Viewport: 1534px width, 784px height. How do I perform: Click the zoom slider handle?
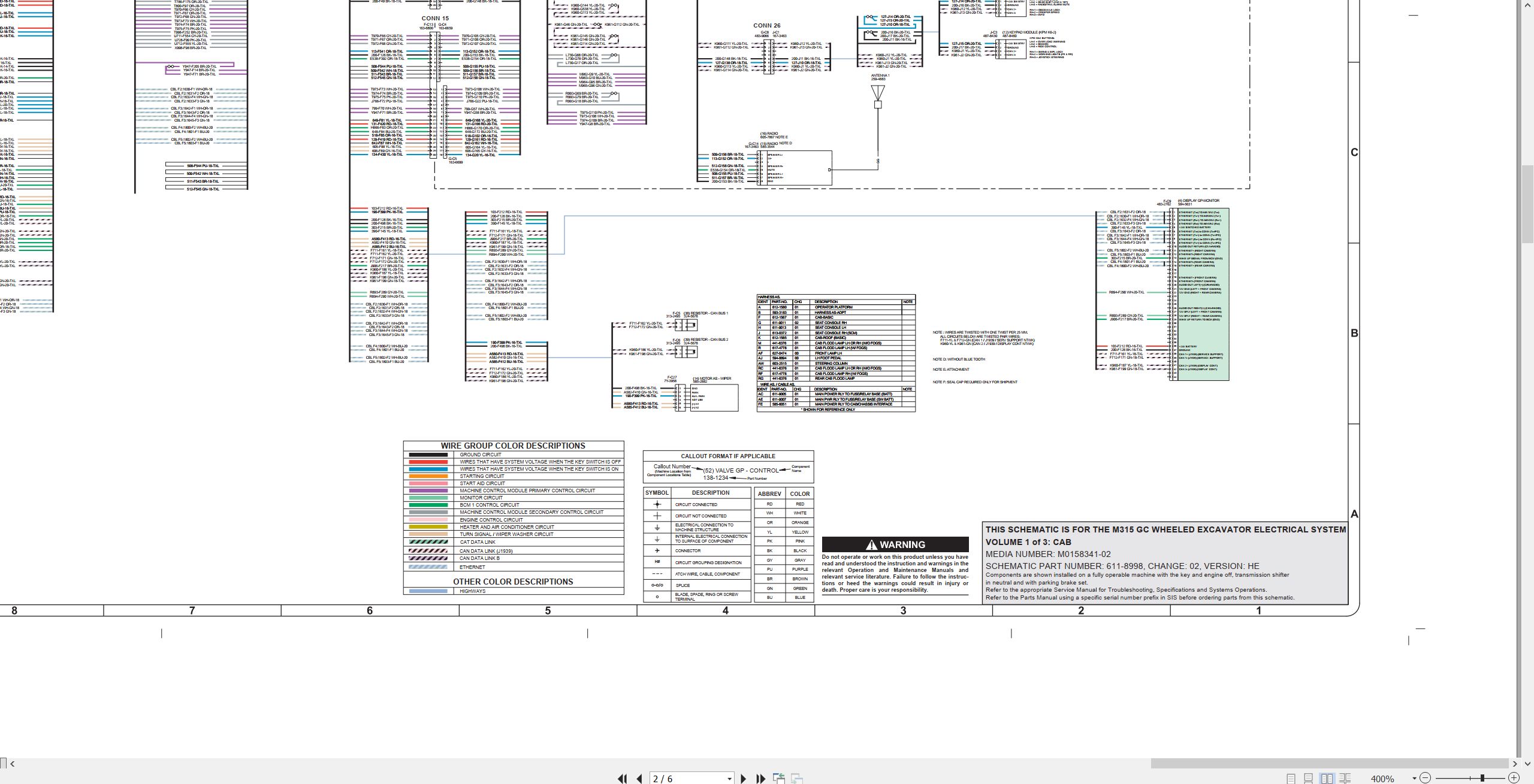[1482, 778]
